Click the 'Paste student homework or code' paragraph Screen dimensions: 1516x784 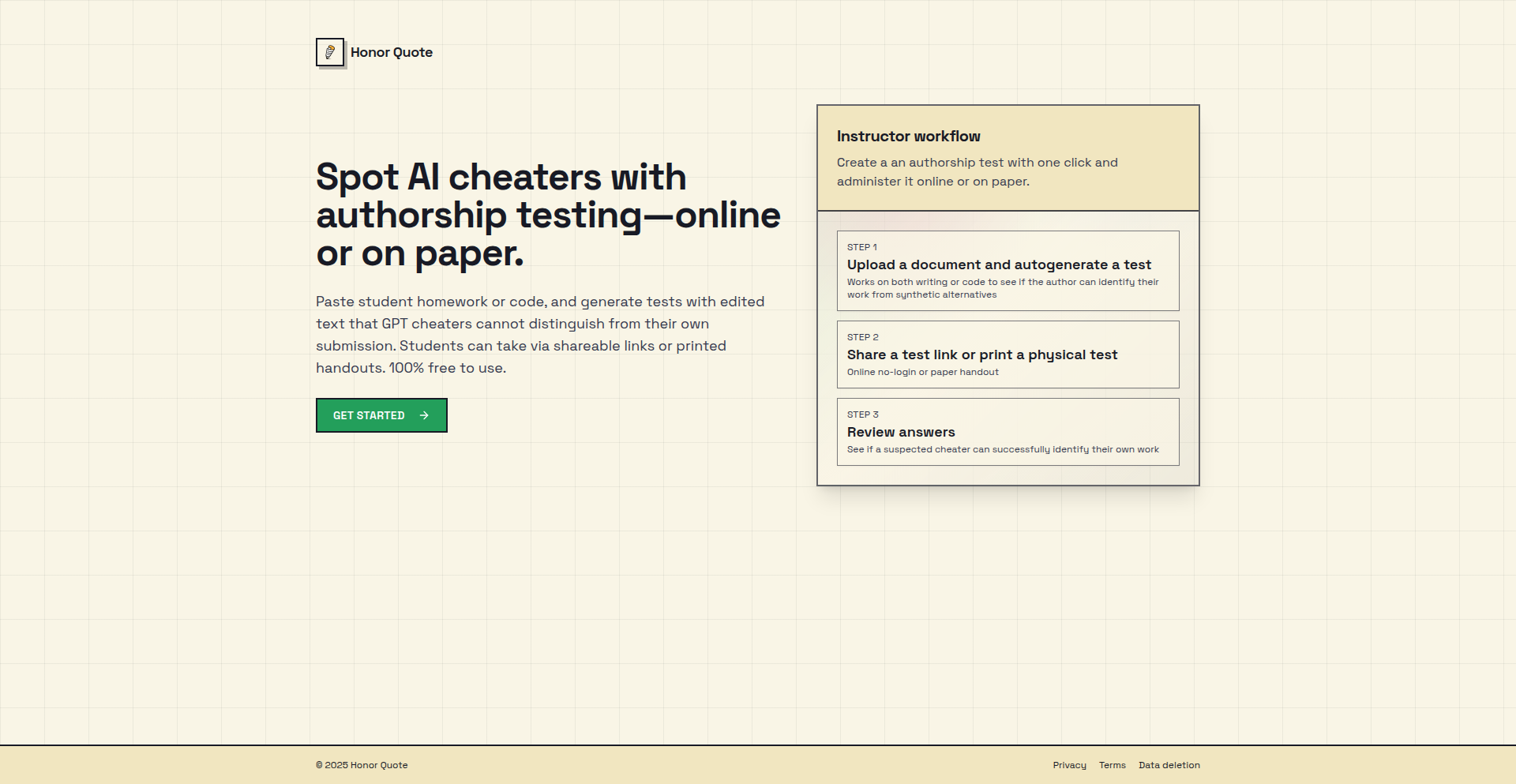tap(540, 335)
